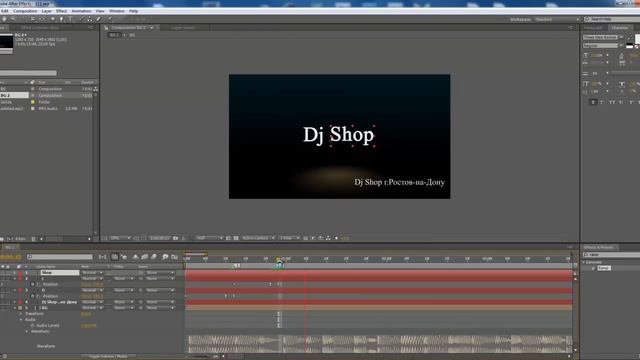
Task: Click the Effects & Presets search field
Action: (x=612, y=255)
